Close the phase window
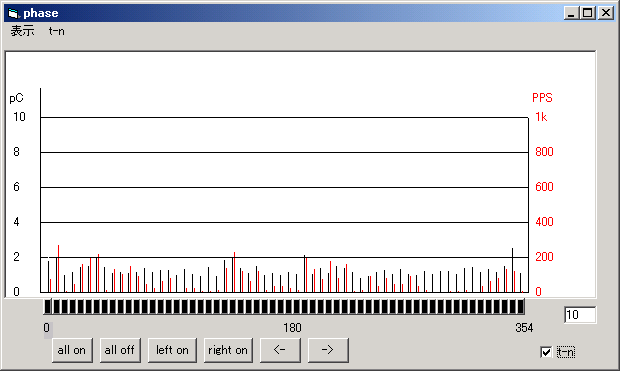The image size is (620, 371). (606, 13)
